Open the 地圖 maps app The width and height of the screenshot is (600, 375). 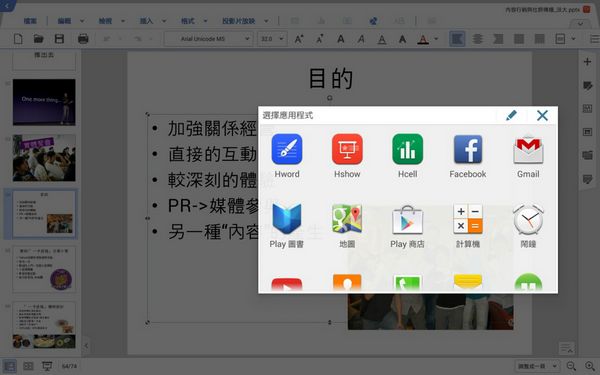pyautogui.click(x=347, y=226)
